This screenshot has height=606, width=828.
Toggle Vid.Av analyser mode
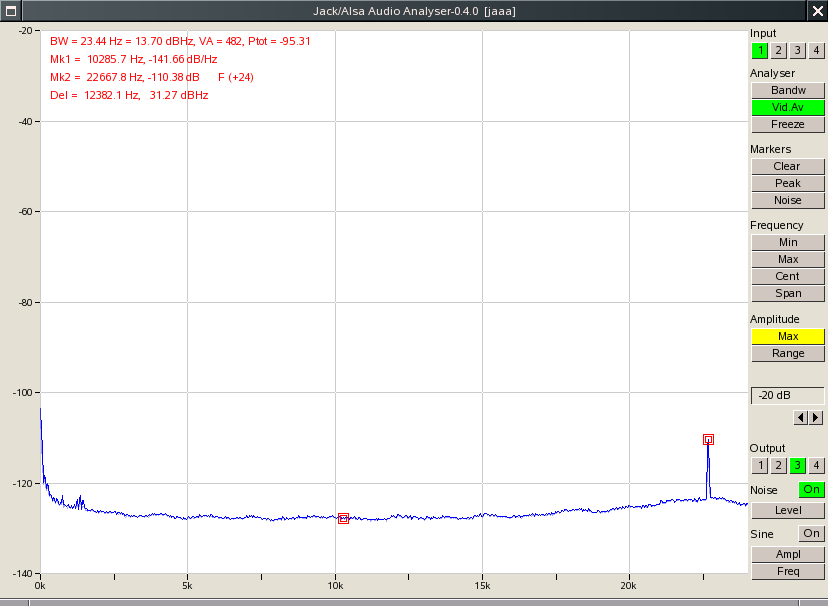tap(787, 107)
